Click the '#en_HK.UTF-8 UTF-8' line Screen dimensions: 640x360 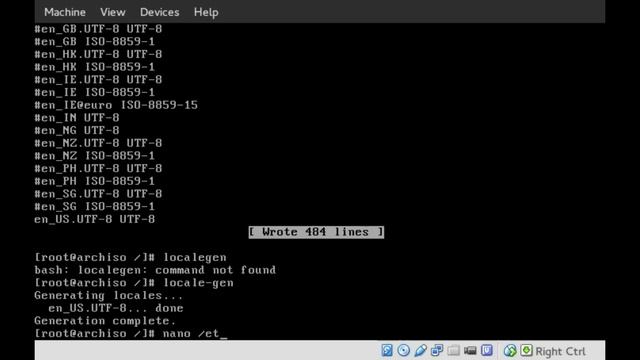[x=98, y=54]
